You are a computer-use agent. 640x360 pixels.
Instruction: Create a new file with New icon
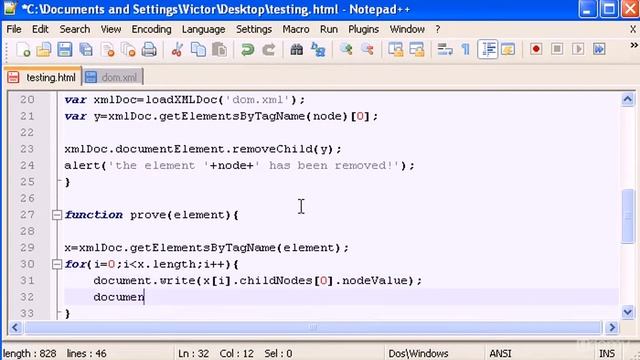tap(23, 50)
